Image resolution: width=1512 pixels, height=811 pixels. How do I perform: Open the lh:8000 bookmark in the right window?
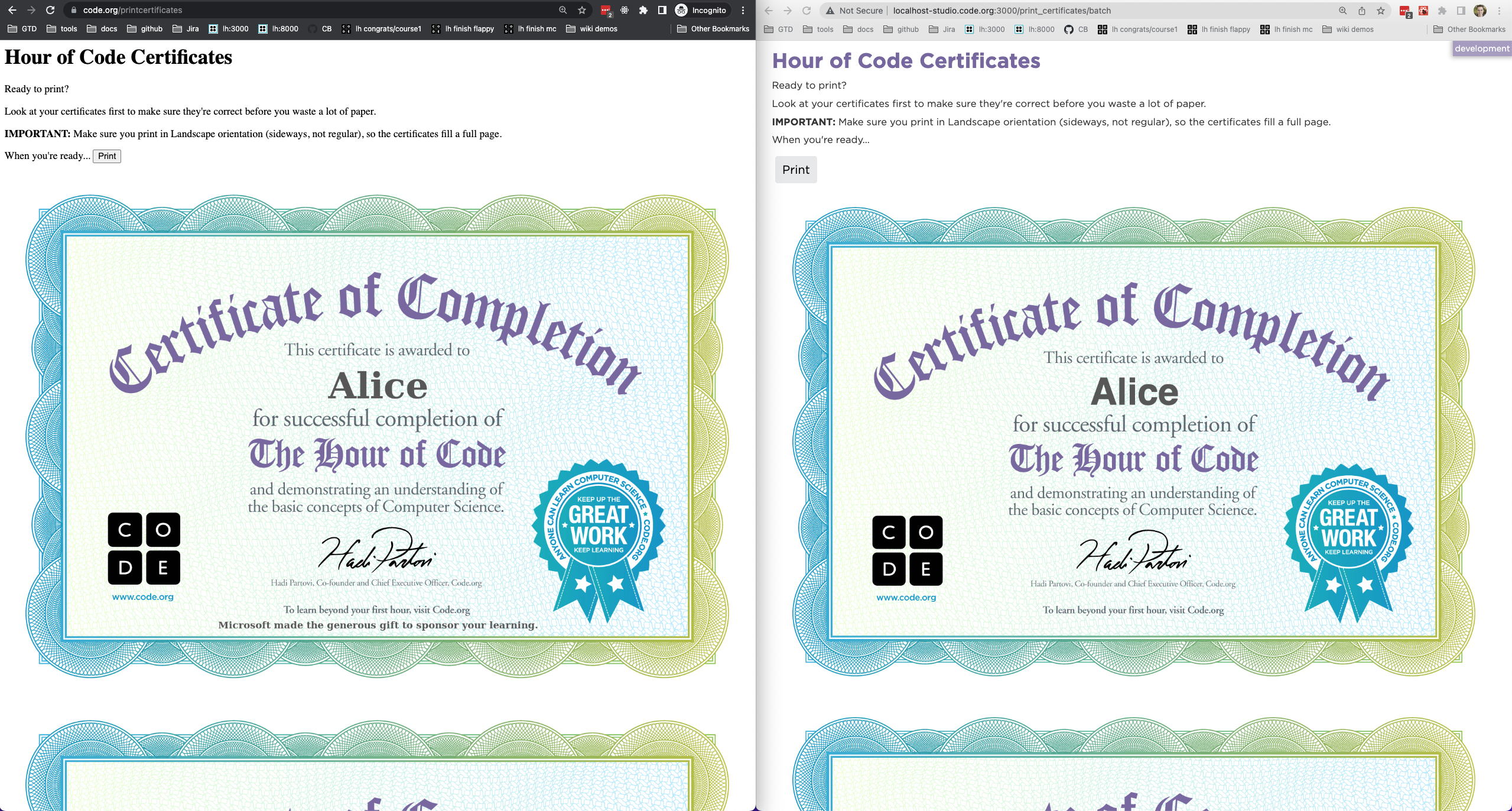(1035, 29)
